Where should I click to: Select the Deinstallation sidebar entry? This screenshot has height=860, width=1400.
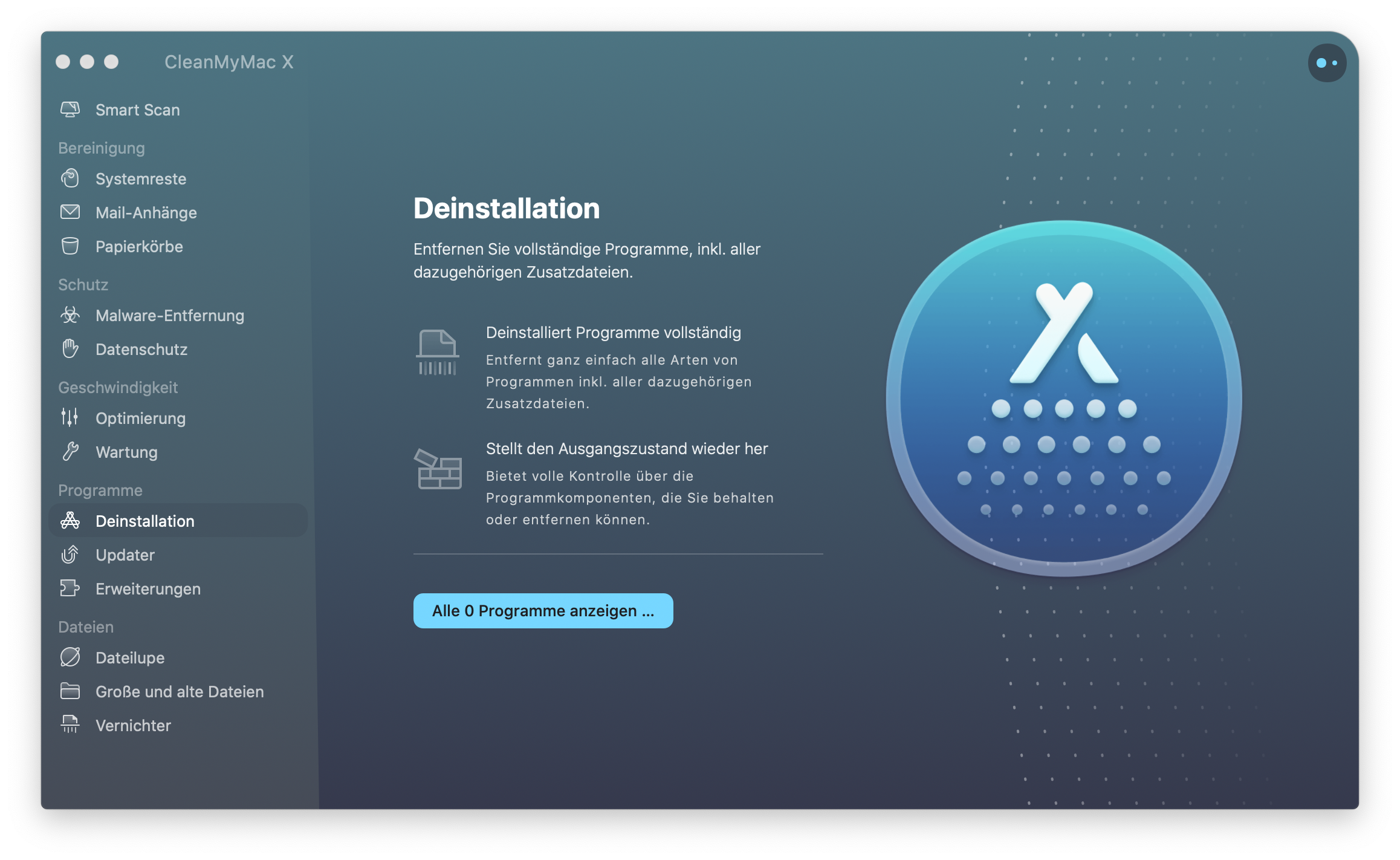coord(178,521)
